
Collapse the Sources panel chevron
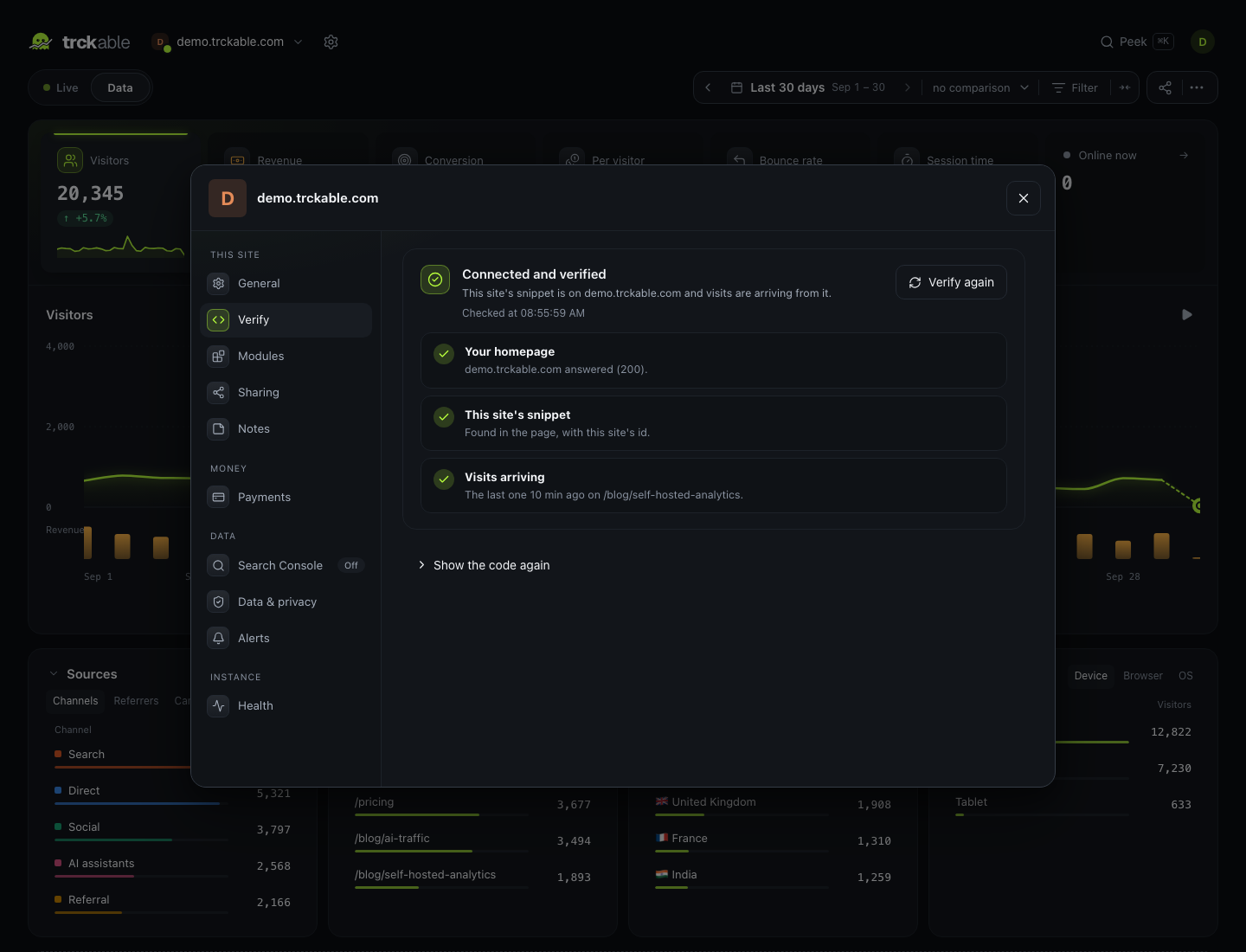(x=54, y=674)
